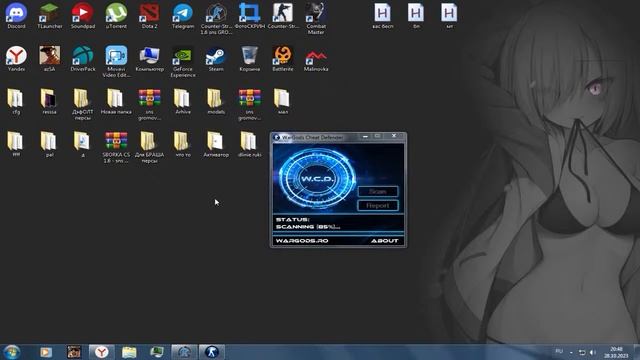This screenshot has width=640, height=360.
Task: Select the models folder
Action: click(x=216, y=102)
